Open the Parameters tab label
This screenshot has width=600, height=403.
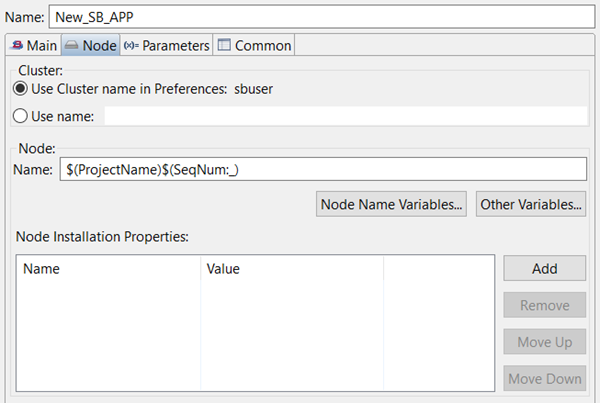tap(175, 46)
